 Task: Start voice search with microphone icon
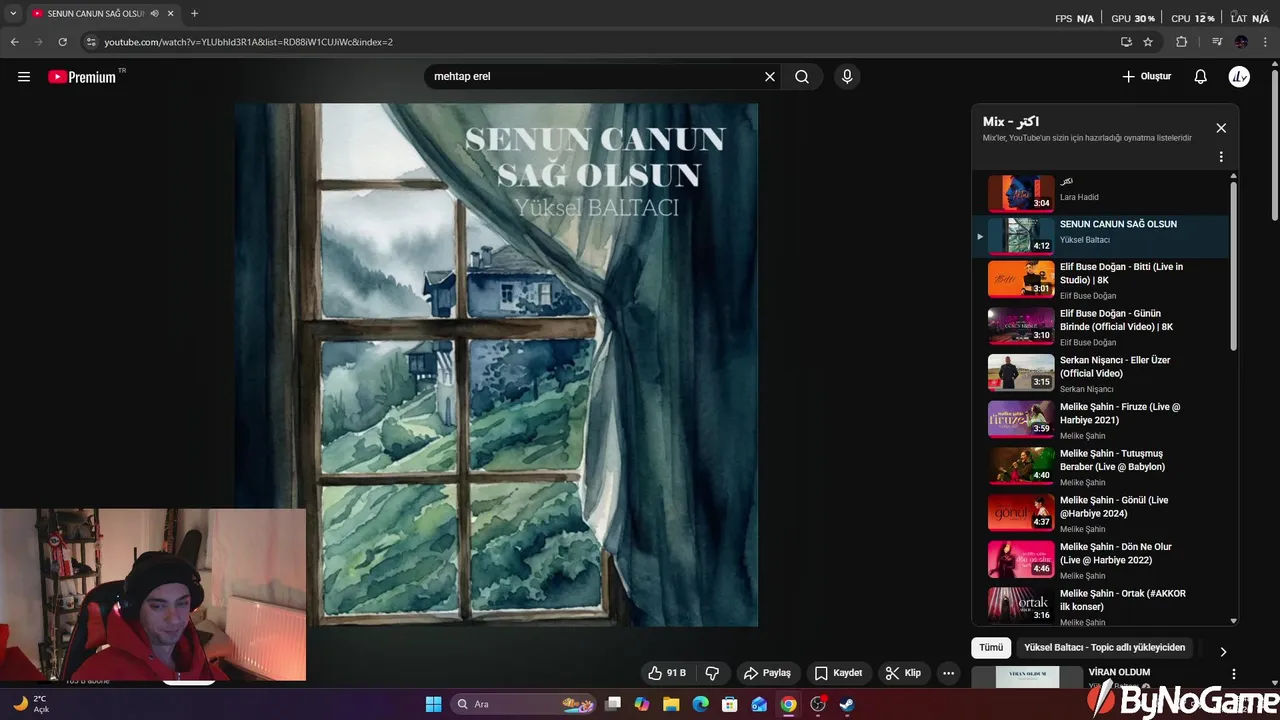[x=847, y=77]
